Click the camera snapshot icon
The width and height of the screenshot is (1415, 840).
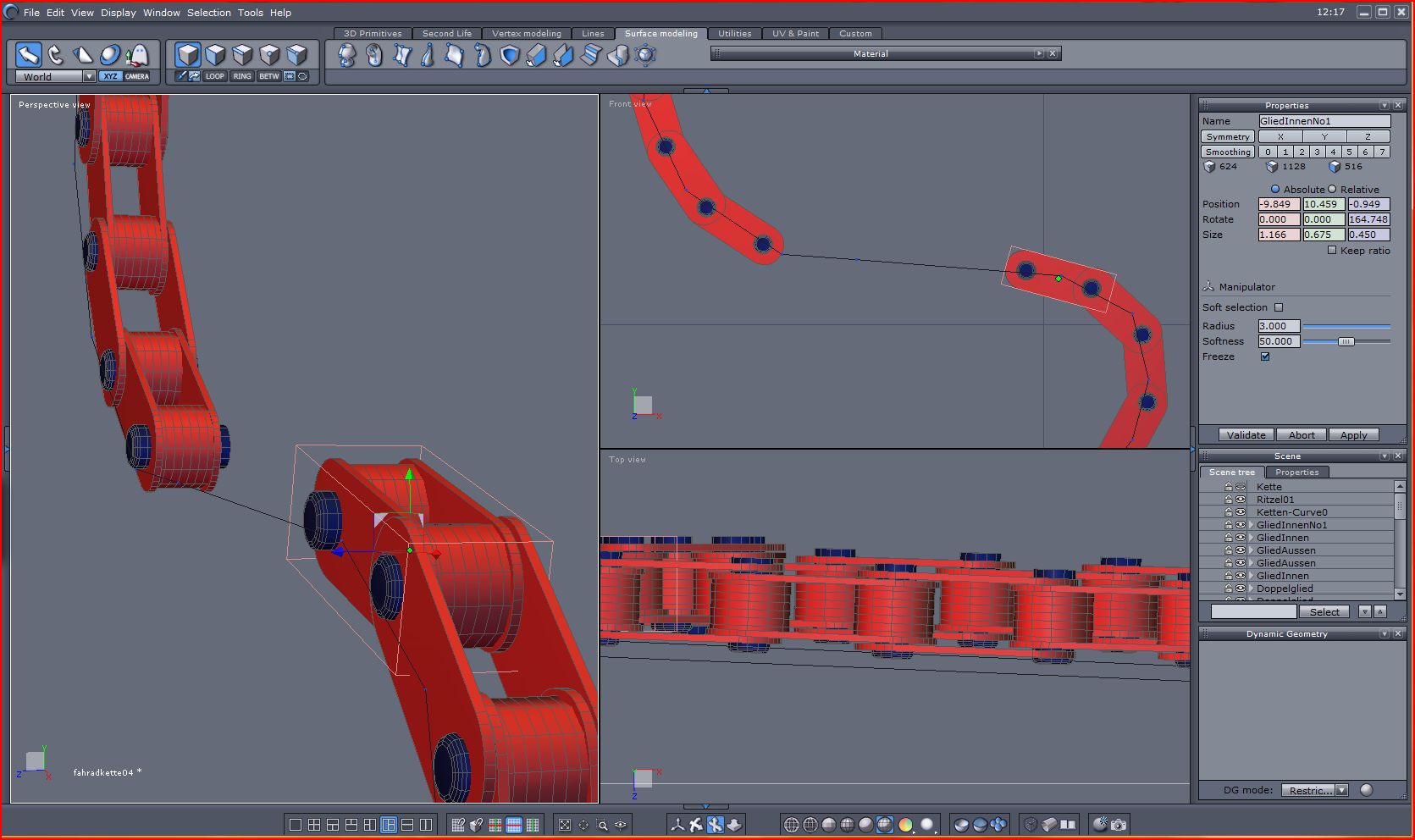(1119, 825)
